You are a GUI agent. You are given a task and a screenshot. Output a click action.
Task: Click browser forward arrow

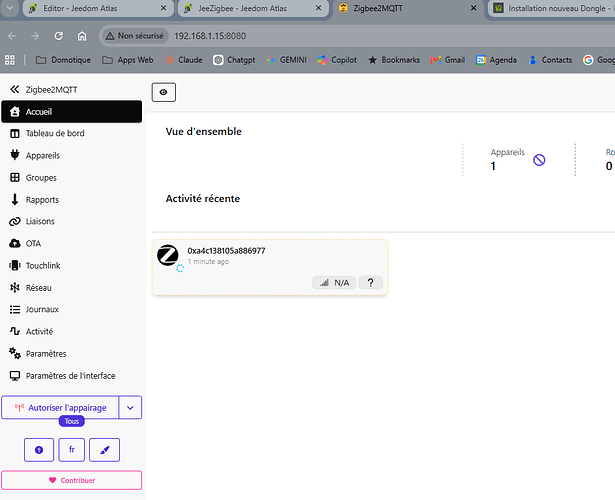click(35, 36)
